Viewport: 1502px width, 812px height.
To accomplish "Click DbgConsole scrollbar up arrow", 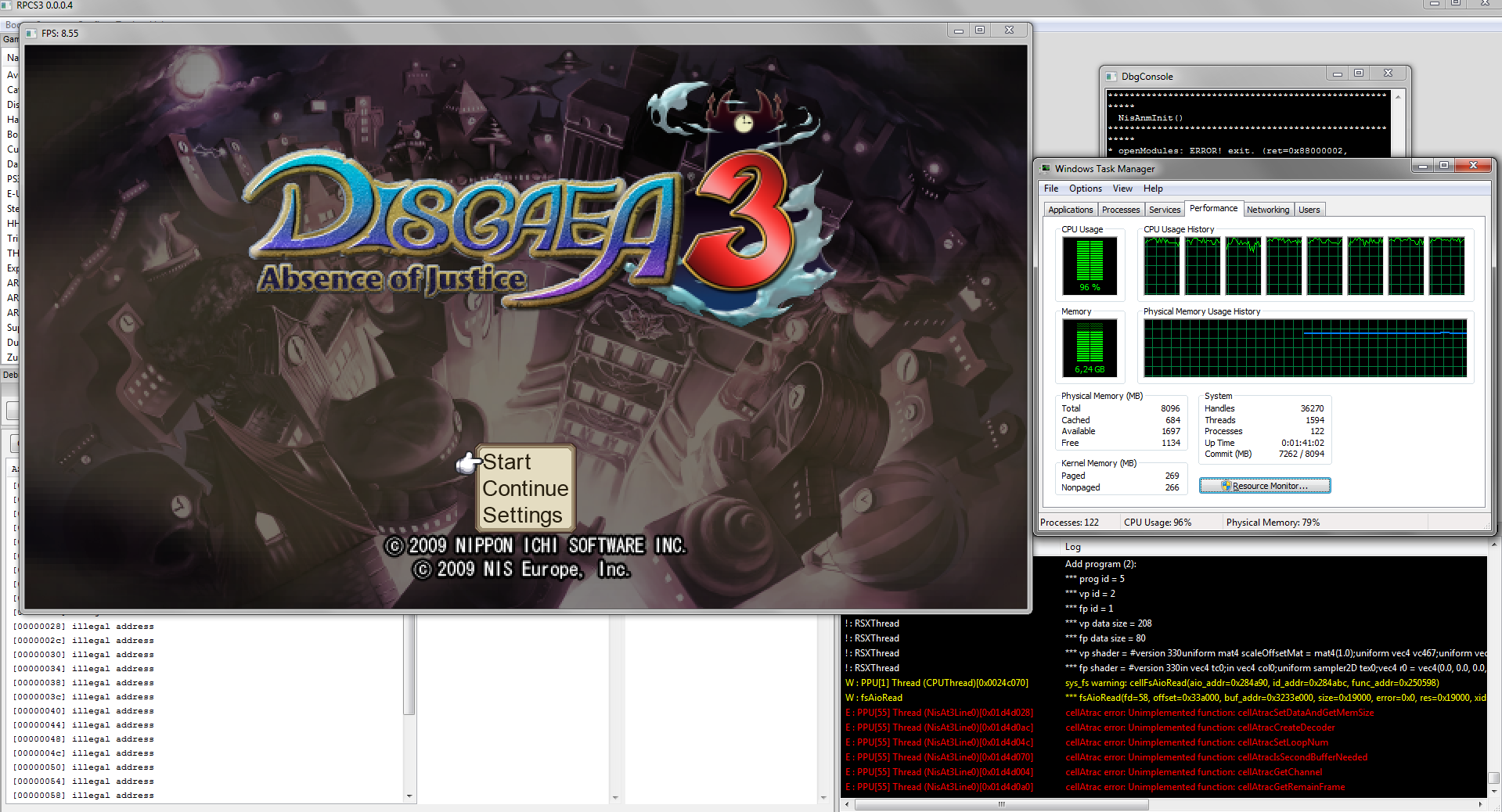I will pos(1399,96).
